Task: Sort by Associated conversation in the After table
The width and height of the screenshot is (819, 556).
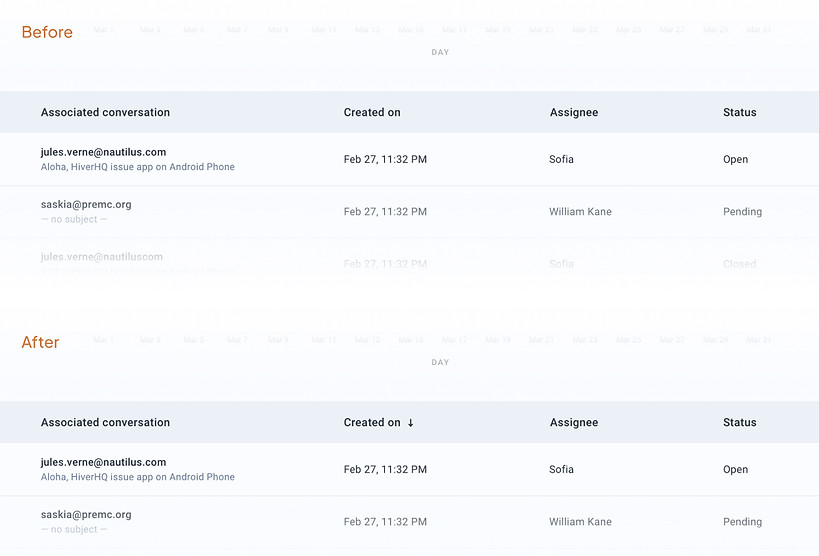Action: 105,423
